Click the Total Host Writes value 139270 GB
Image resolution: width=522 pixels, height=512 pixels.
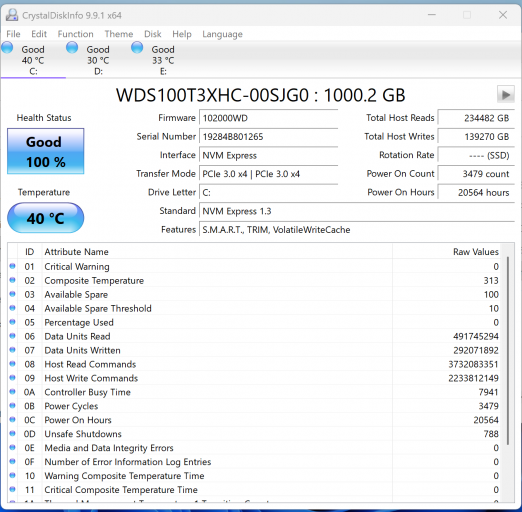[x=476, y=137]
